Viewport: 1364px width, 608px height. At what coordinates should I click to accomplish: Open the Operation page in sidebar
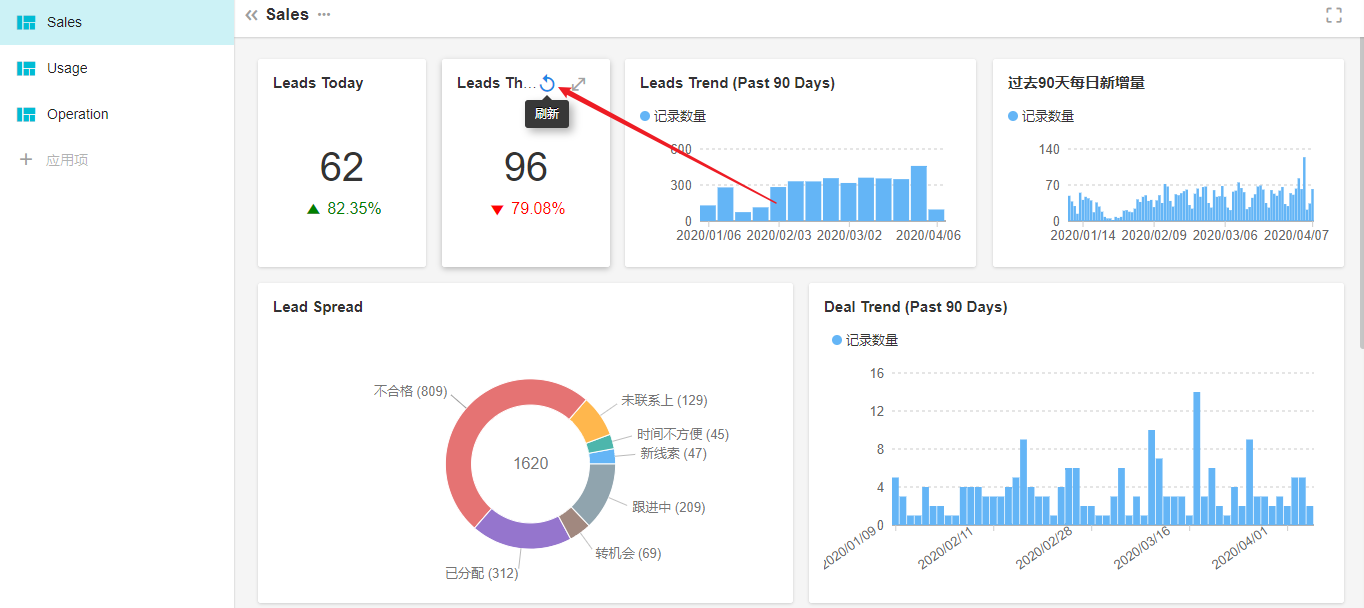(117, 114)
